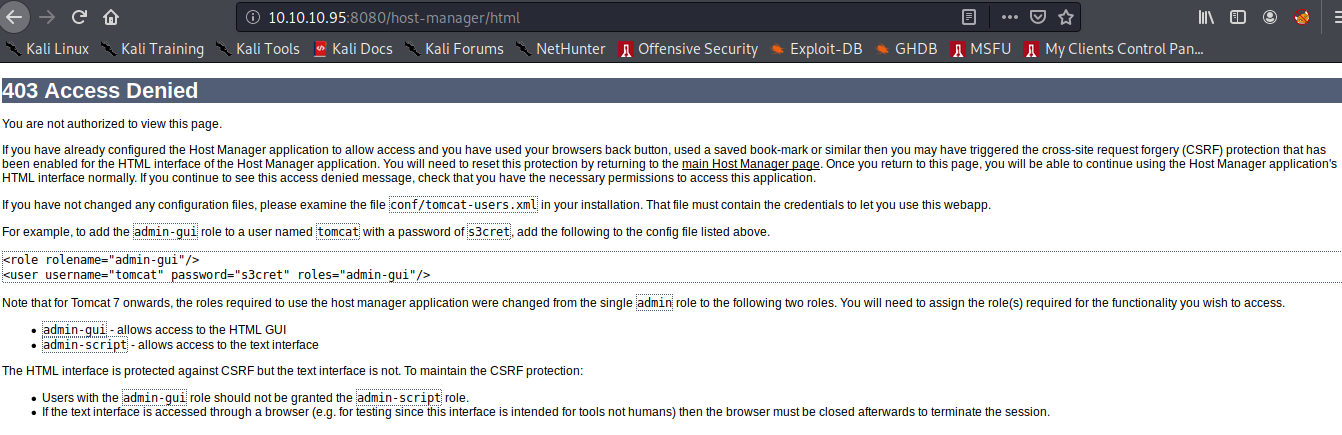The width and height of the screenshot is (1342, 435).
Task: Open reader view icon in address bar
Action: 968,17
